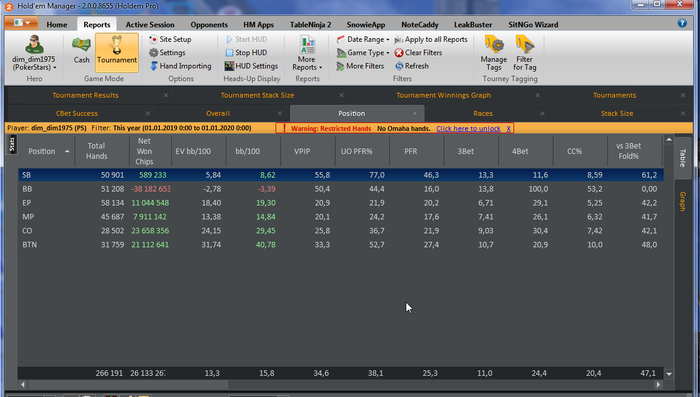
Task: Switch to Tournament Stack Size report tab
Action: [257, 95]
